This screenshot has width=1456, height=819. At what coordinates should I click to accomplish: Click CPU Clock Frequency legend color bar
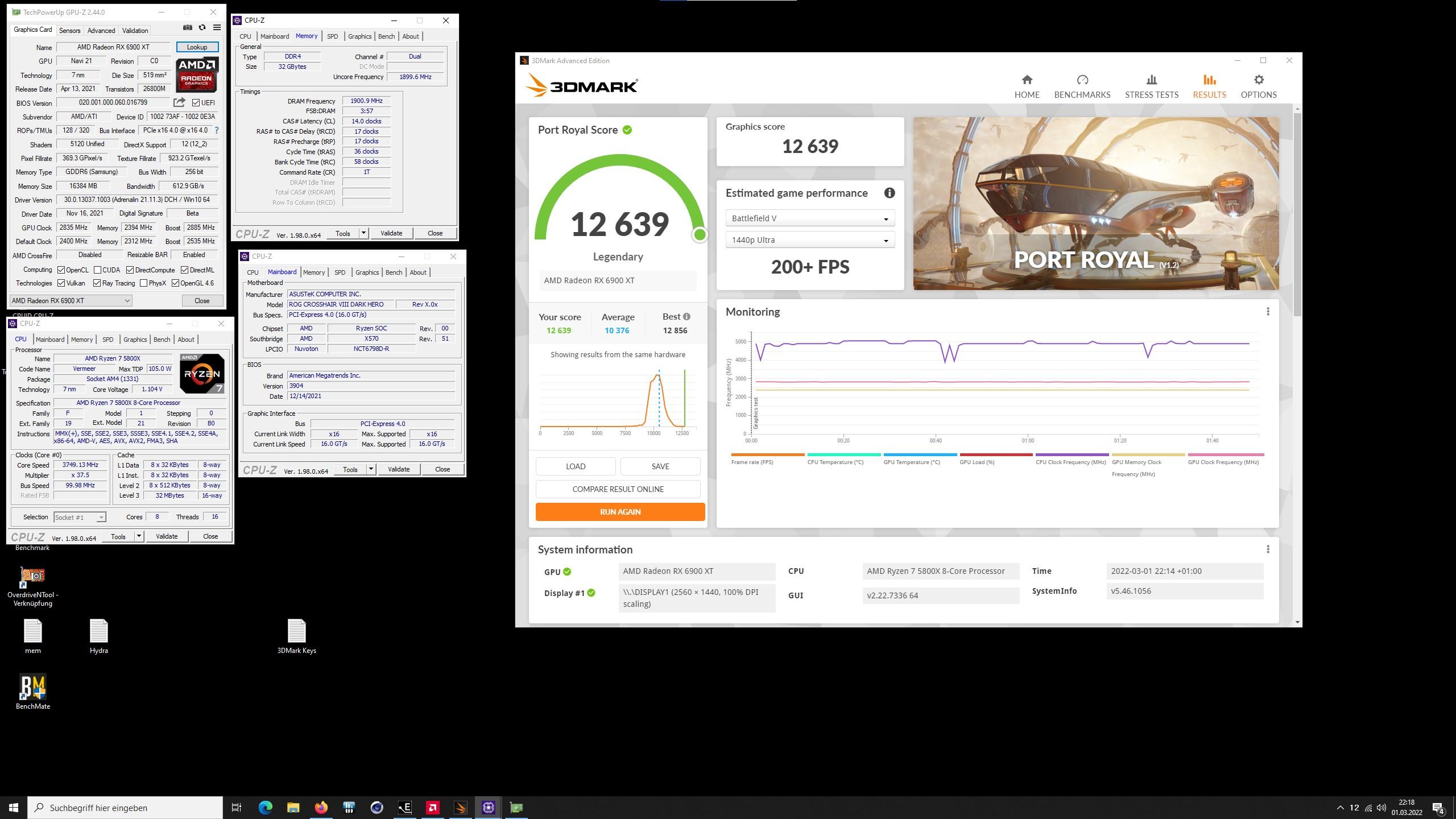tap(1072, 454)
